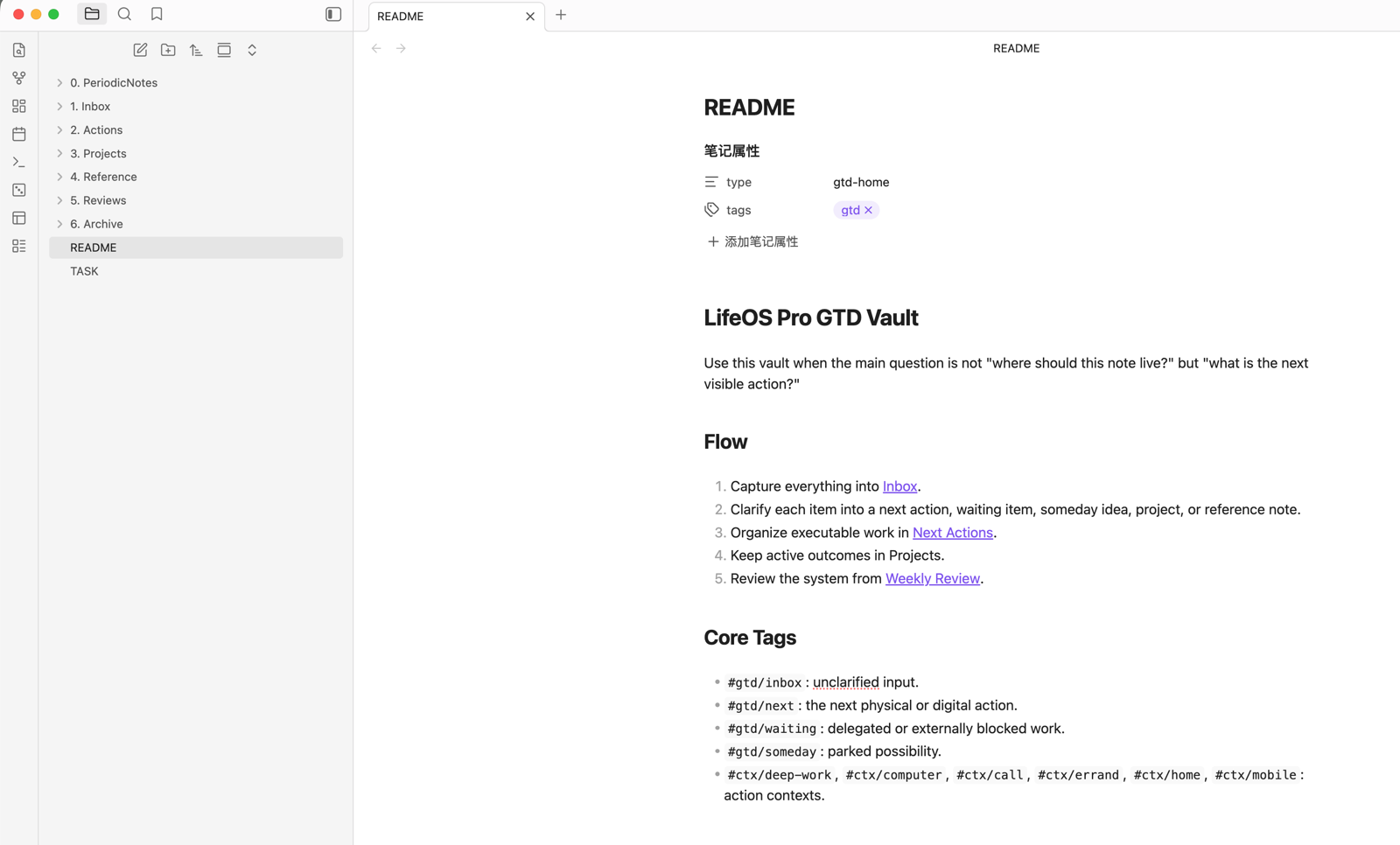
Task: Select the README file in tree
Action: pyautogui.click(x=196, y=248)
